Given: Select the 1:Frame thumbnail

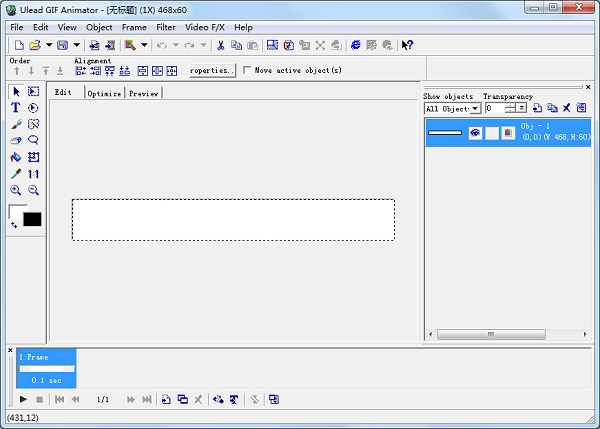Looking at the screenshot, I should click(46, 368).
